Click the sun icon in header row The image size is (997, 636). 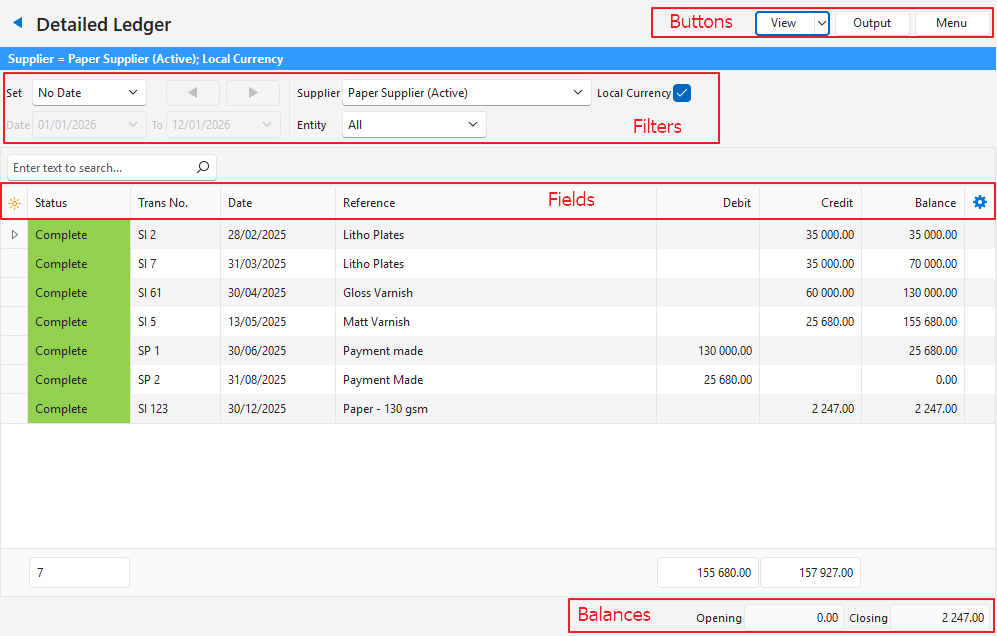point(14,203)
